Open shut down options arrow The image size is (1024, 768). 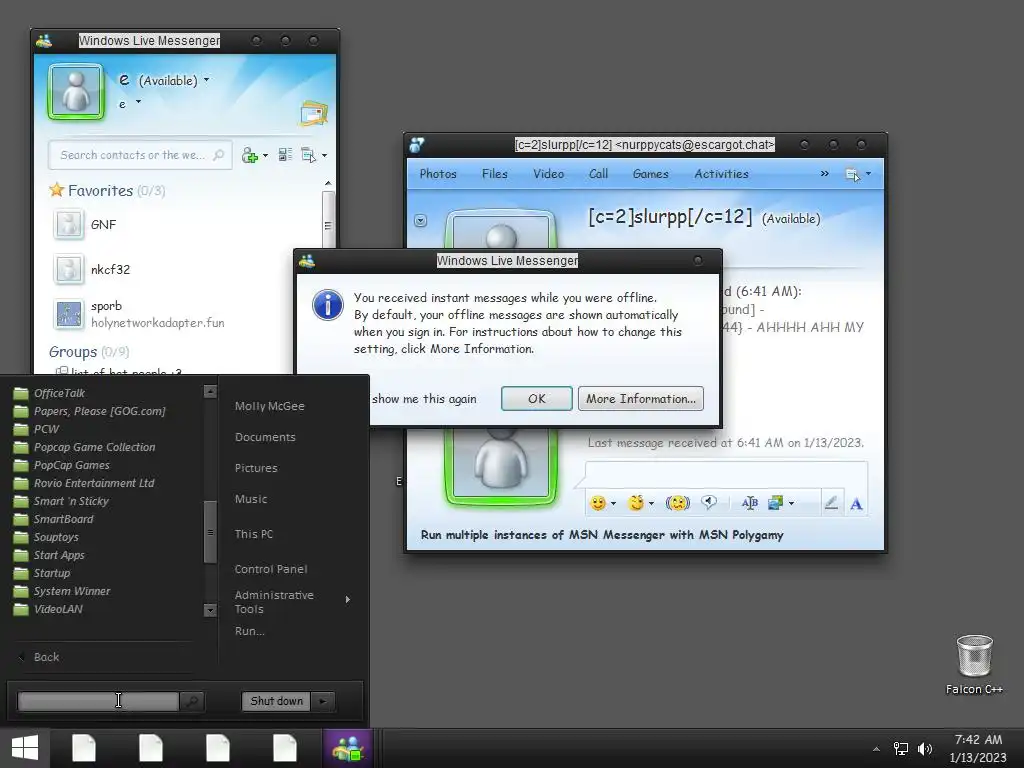pos(323,701)
